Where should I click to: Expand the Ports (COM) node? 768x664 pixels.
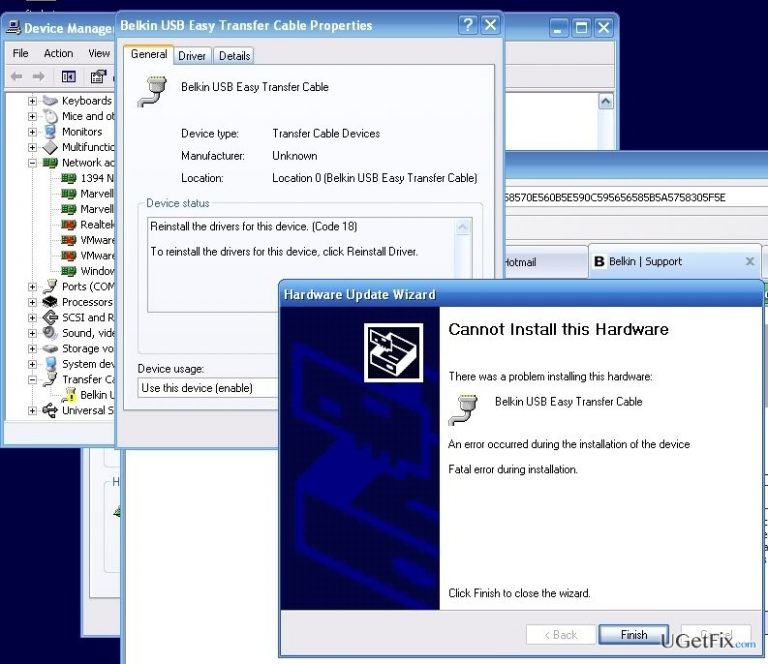tap(32, 286)
